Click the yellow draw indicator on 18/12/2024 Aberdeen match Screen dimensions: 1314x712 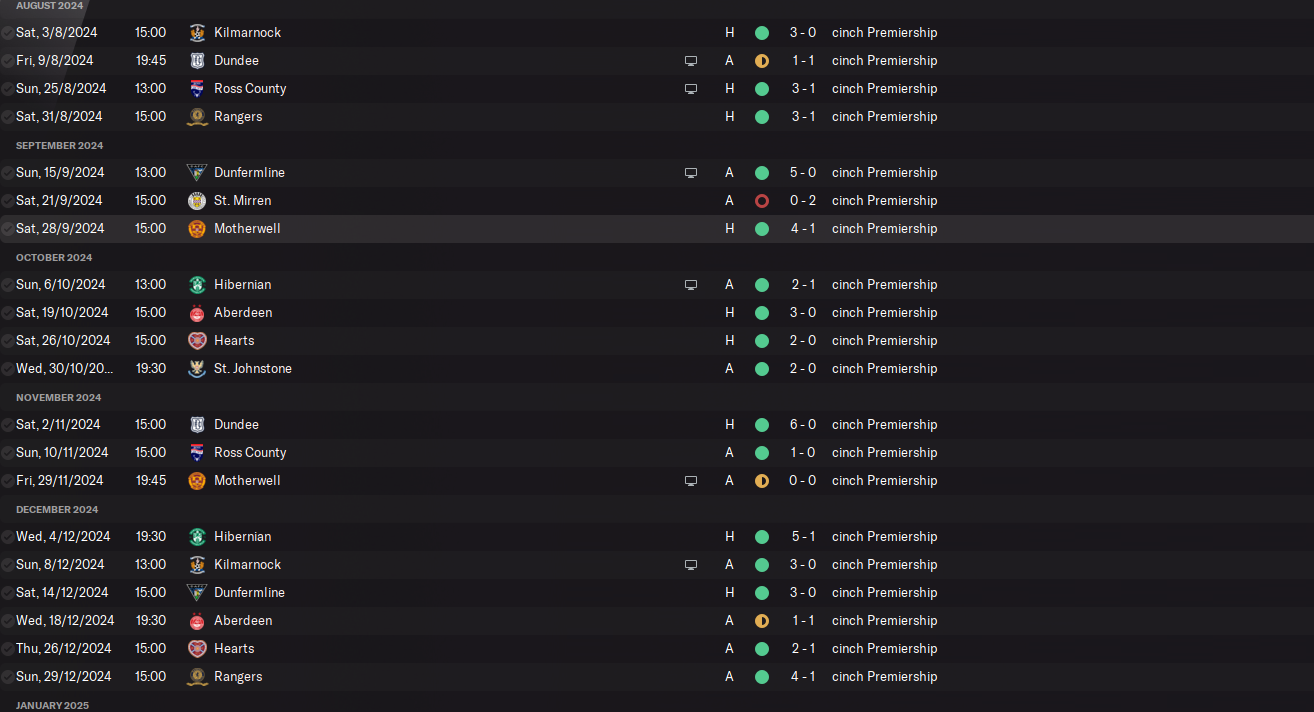[762, 621]
